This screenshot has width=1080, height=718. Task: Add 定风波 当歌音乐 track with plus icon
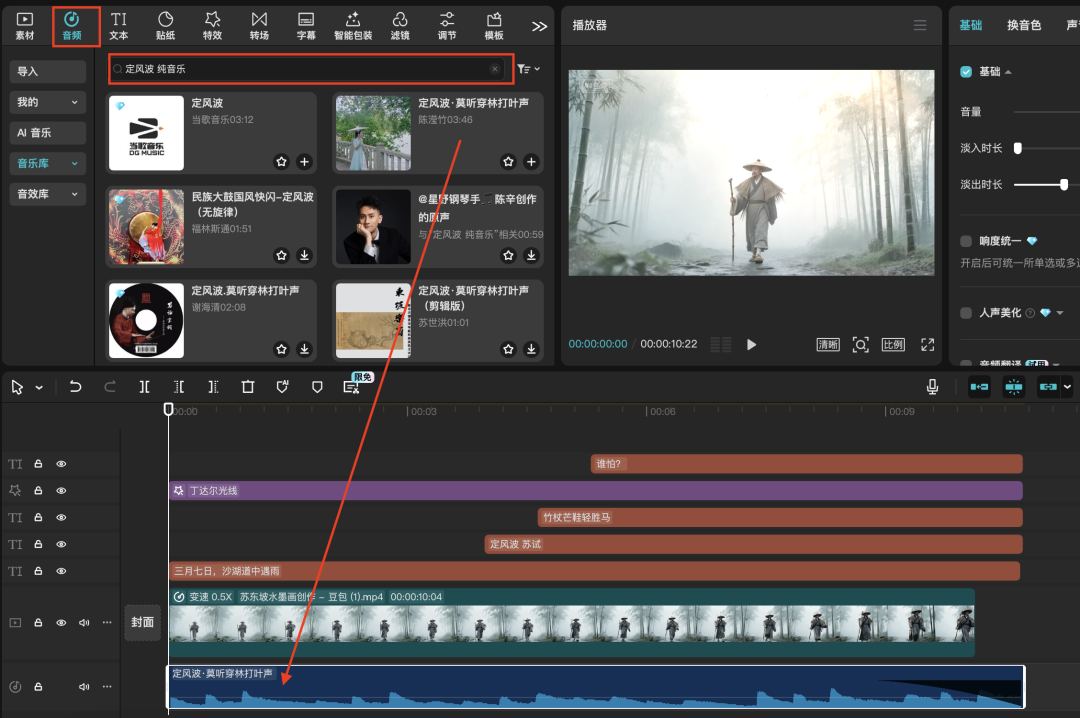tap(304, 162)
